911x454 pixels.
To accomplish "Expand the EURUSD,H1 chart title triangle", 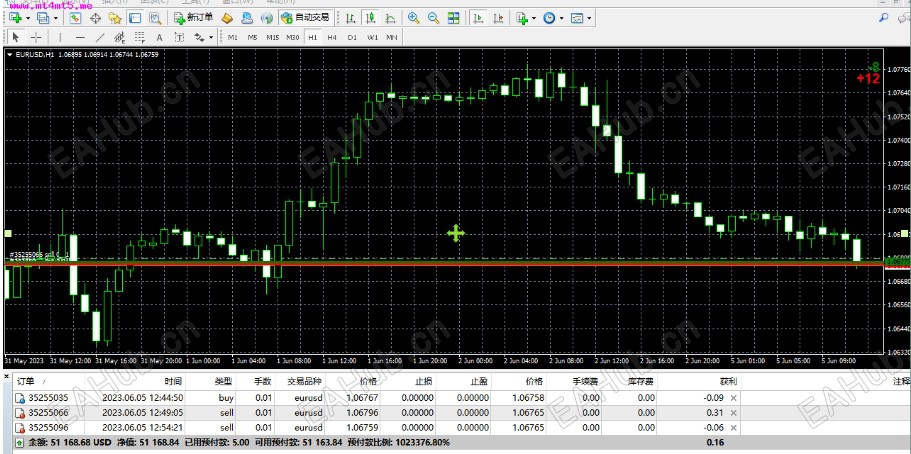I will point(9,55).
